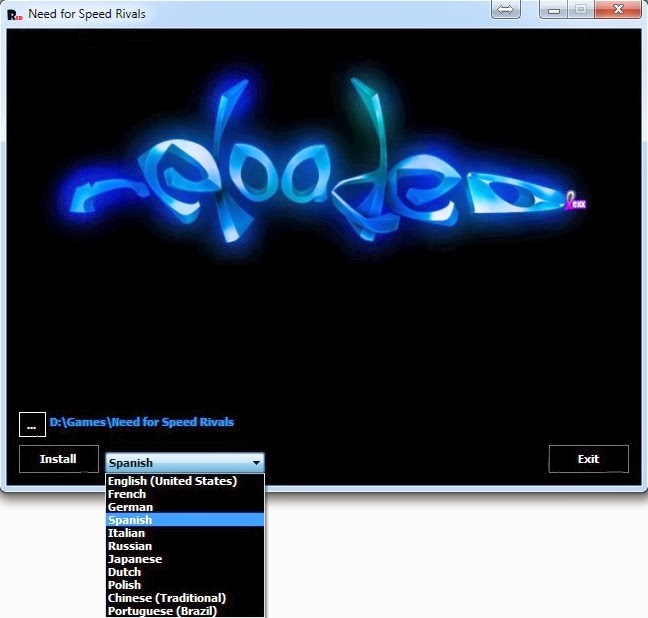Viewport: 648px width, 618px height.
Task: Choose Portuguese (Brazil) from the list
Action: (x=185, y=611)
